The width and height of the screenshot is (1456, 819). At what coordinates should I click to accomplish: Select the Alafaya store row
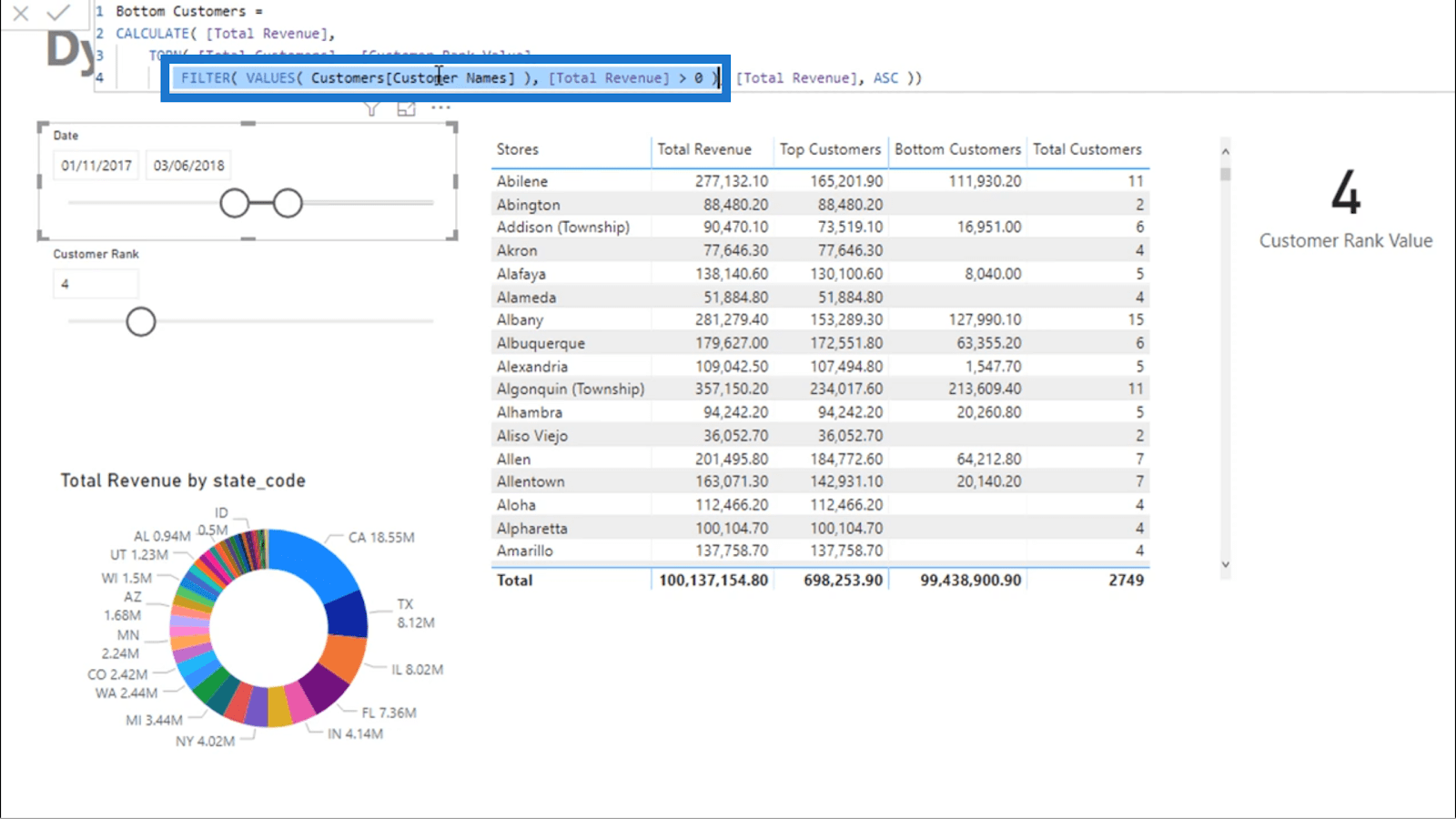[819, 274]
